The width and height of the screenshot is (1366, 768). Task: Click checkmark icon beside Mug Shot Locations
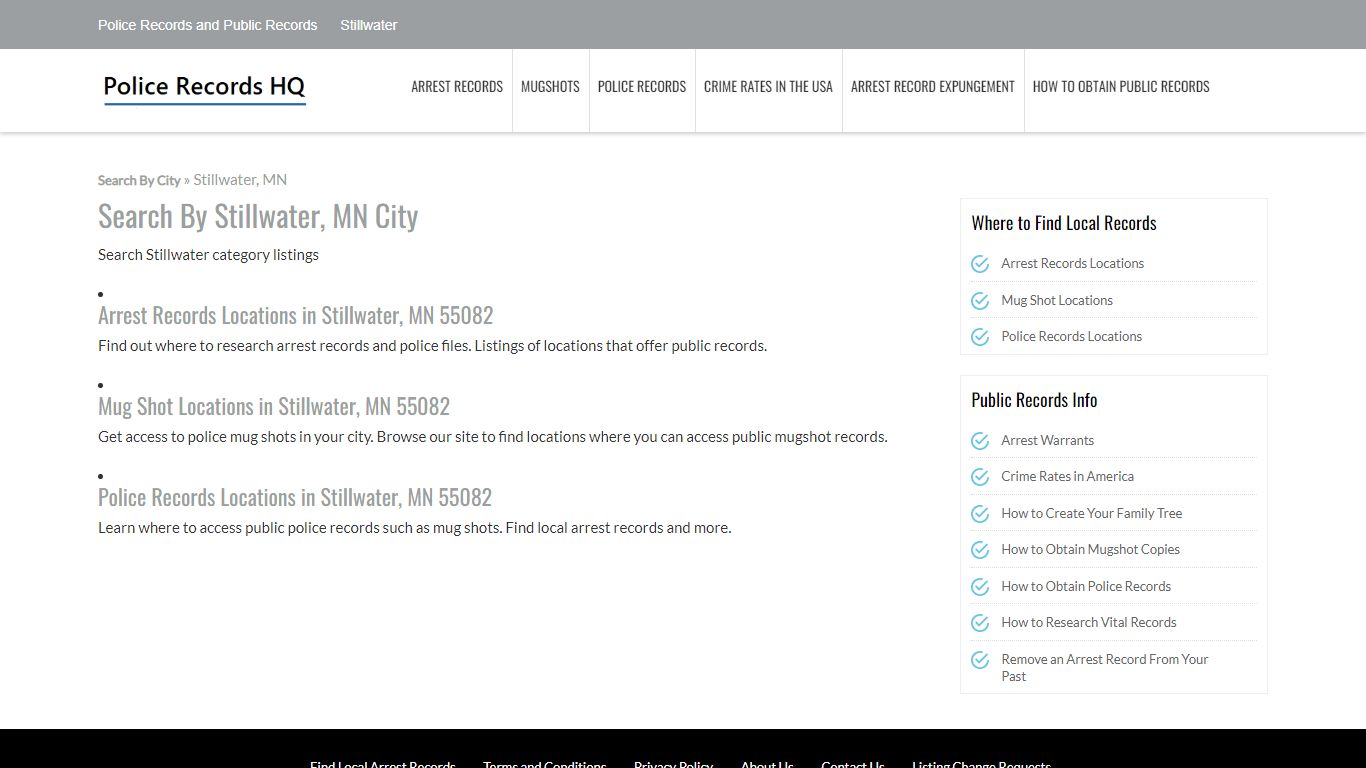click(x=980, y=301)
